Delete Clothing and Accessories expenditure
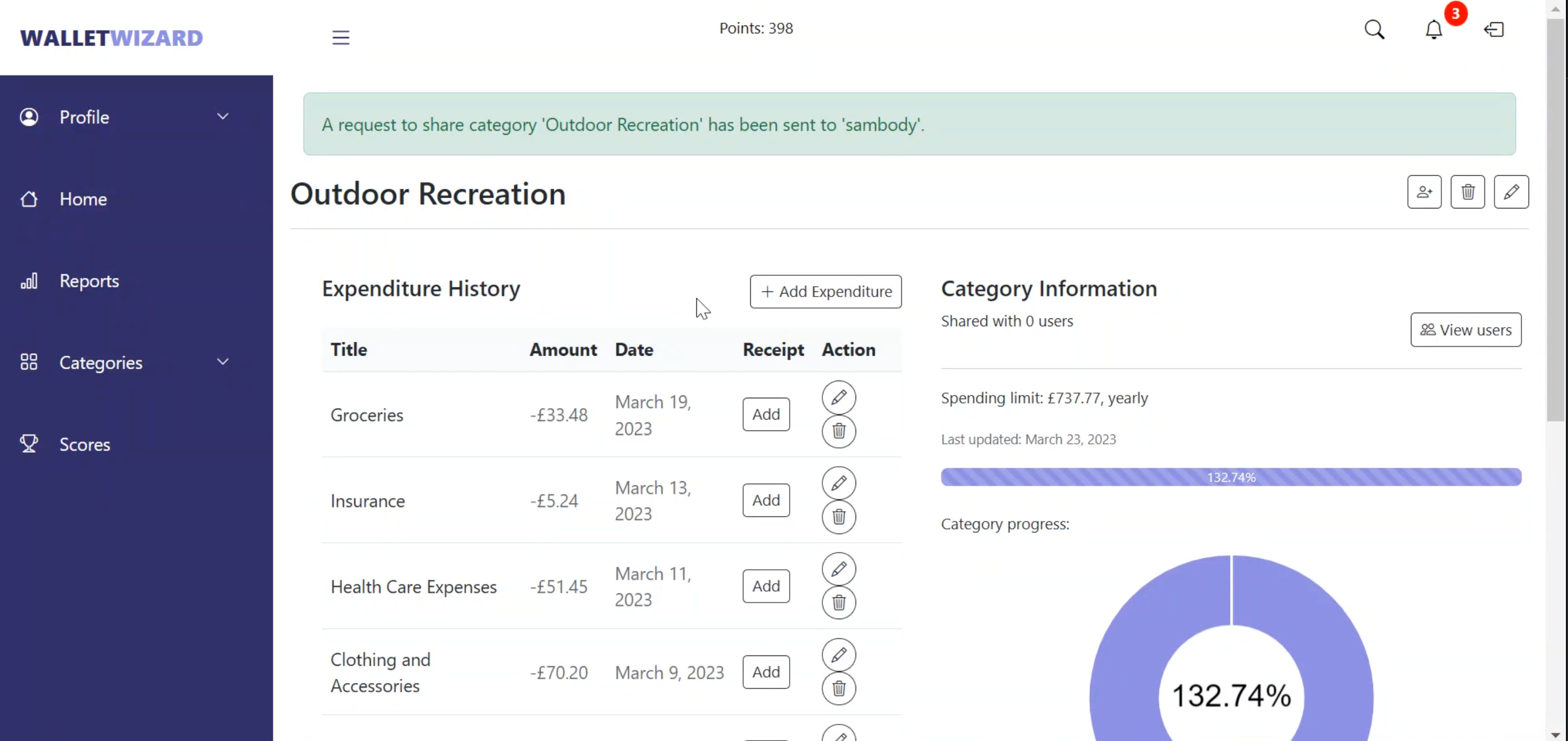Viewport: 1568px width, 741px height. tap(838, 689)
